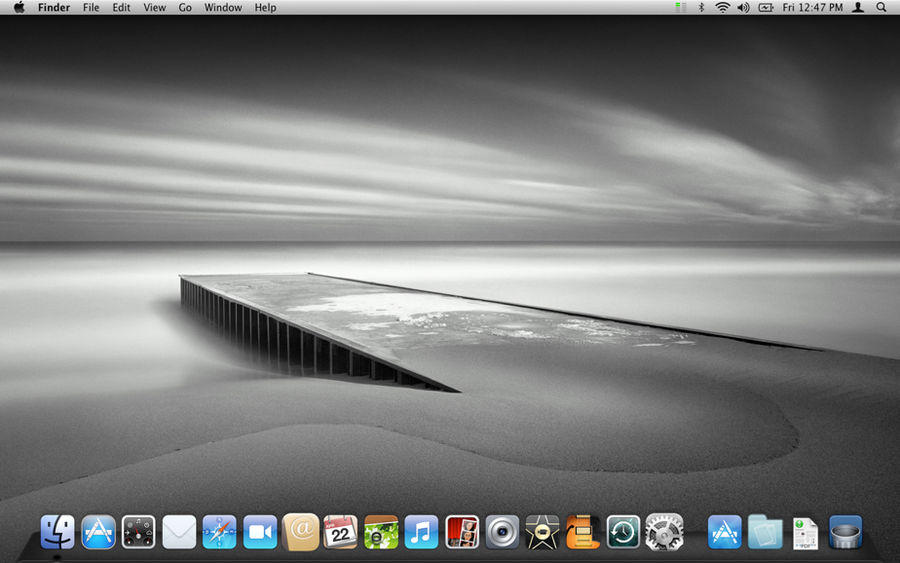Click green leafy icon next to iCal
This screenshot has width=900, height=563.
(381, 531)
